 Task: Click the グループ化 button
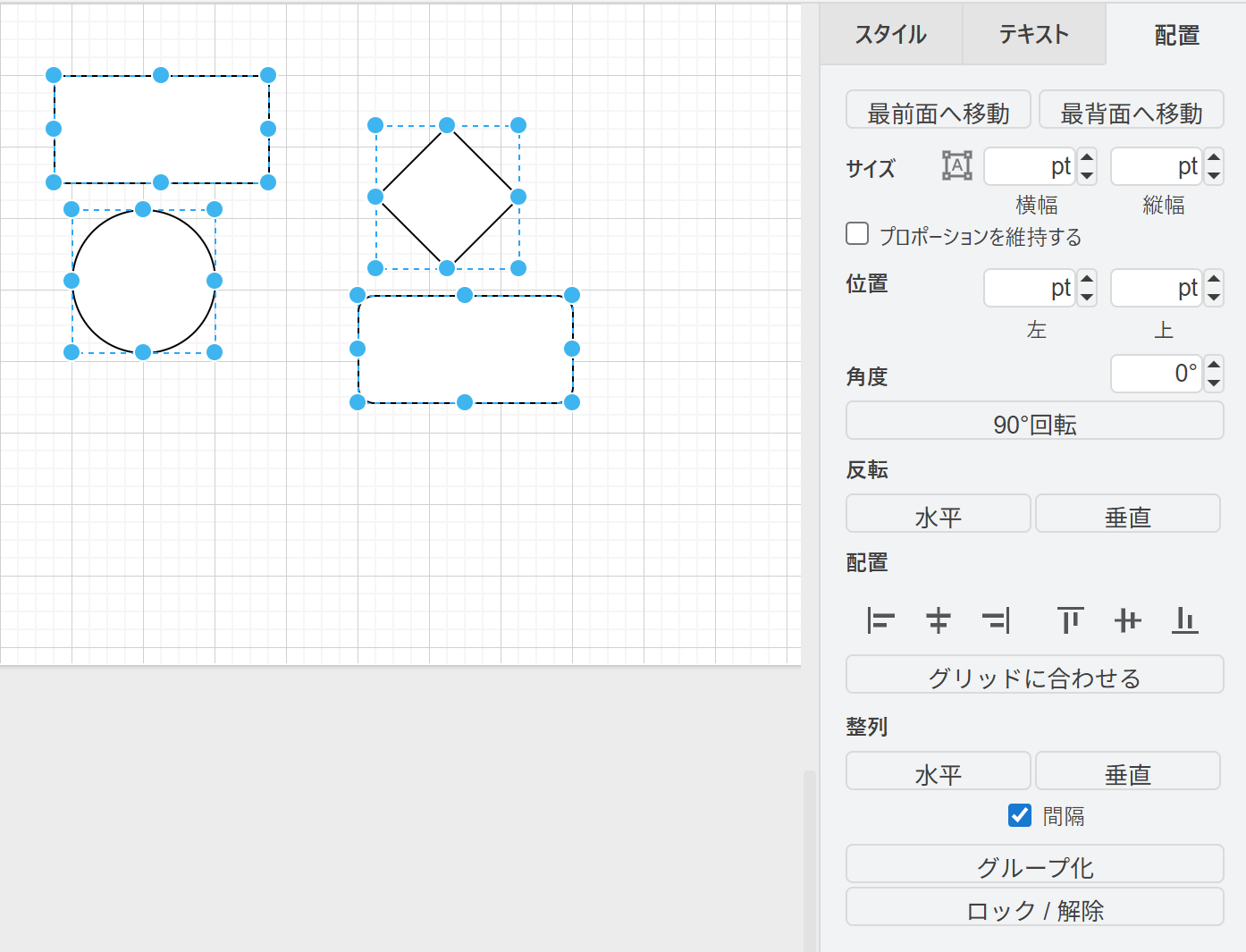tap(1034, 864)
